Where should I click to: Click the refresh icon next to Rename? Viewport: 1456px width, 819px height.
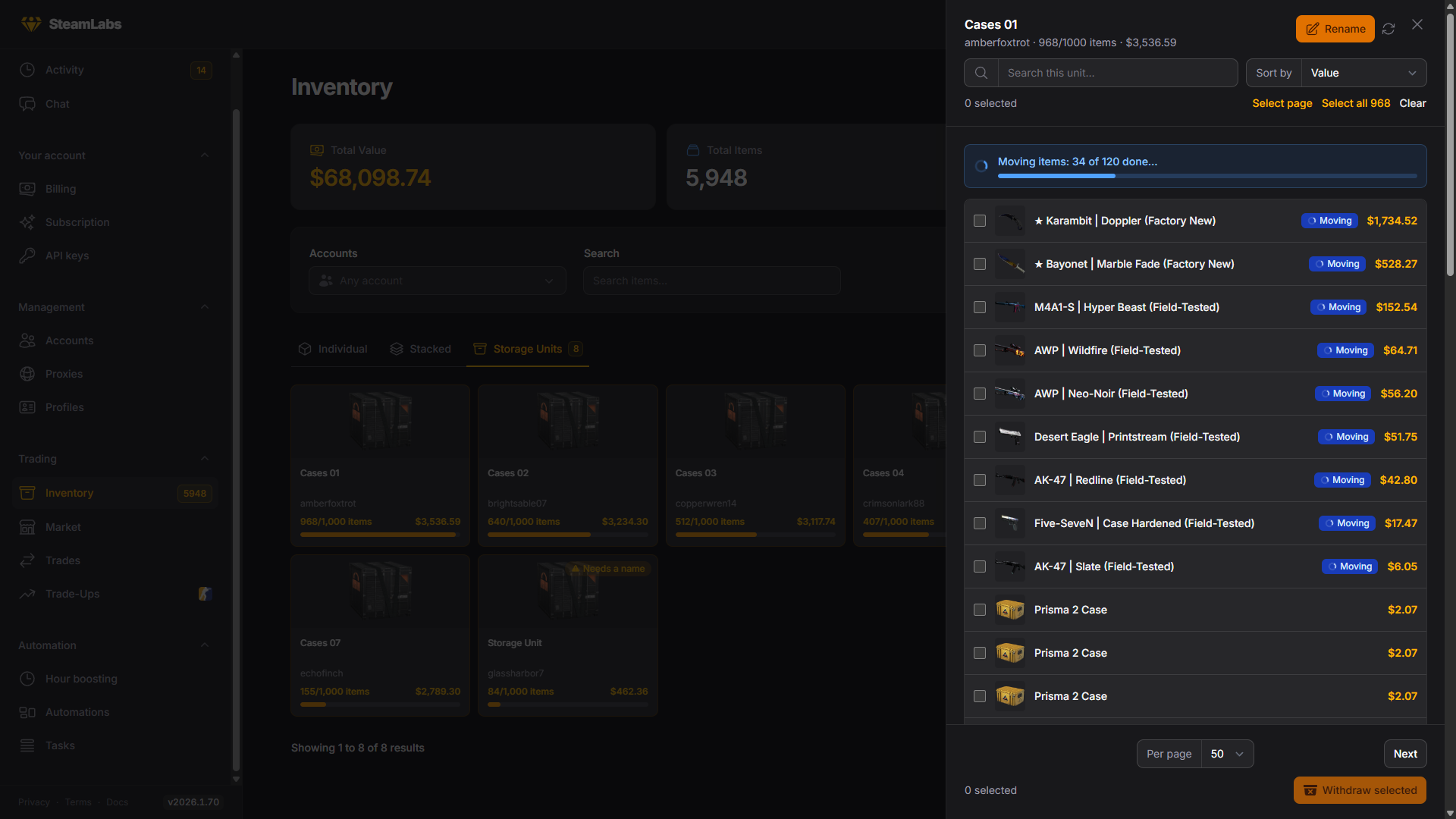1389,29
